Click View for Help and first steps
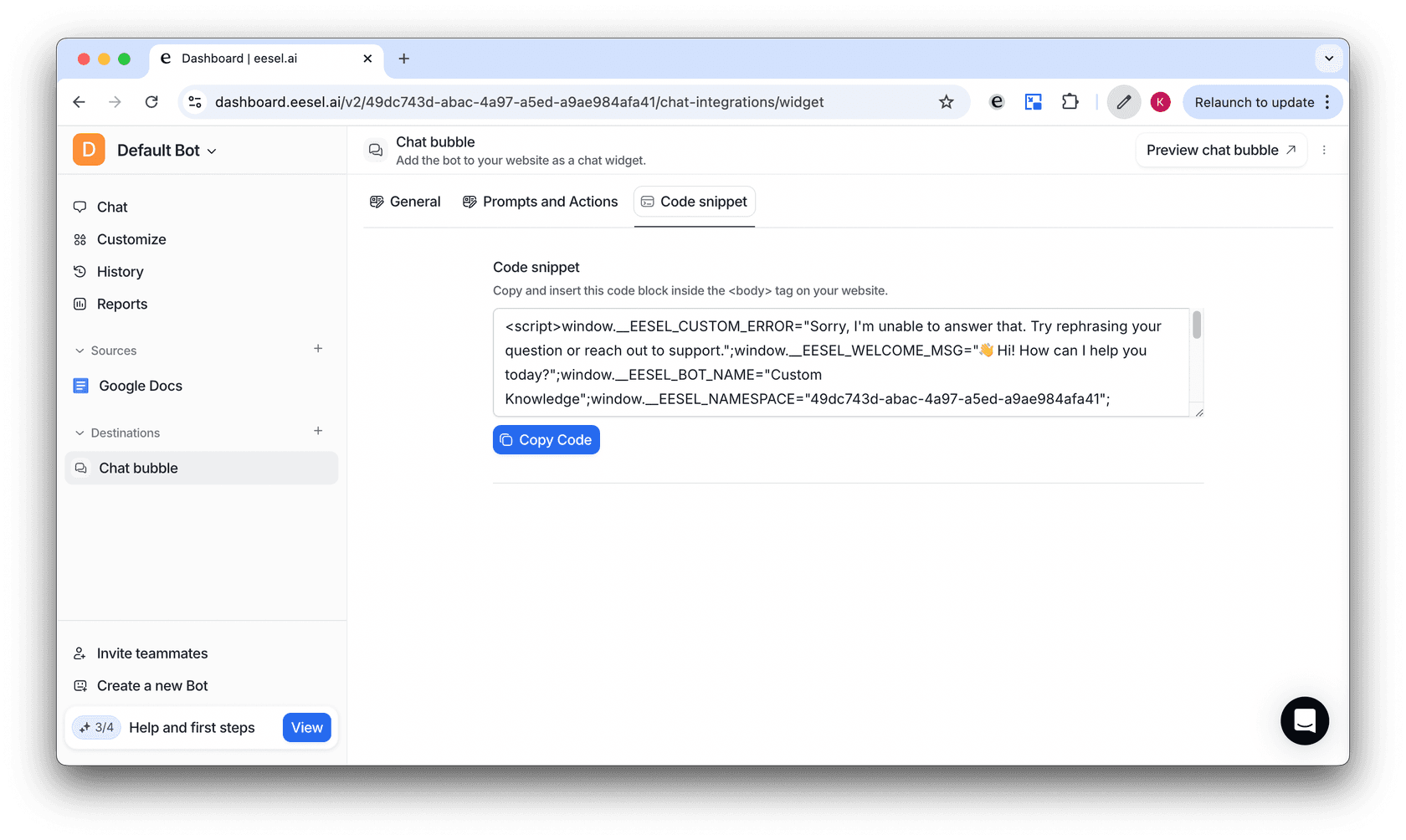The width and height of the screenshot is (1406, 840). 306,728
